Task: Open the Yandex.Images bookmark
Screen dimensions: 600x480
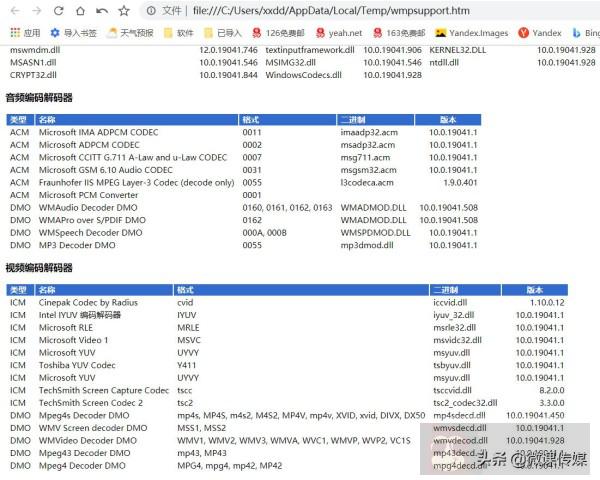Action: point(472,33)
